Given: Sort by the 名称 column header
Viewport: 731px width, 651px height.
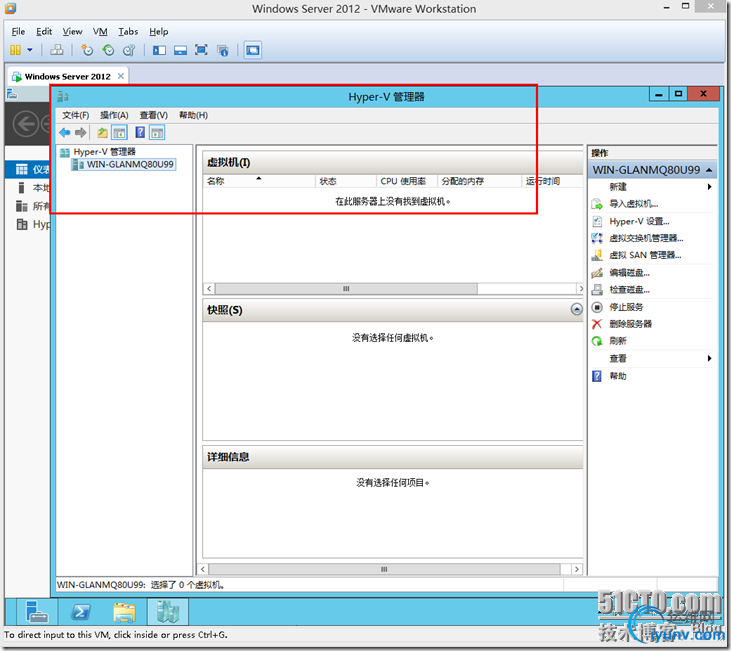Looking at the screenshot, I should (259, 181).
